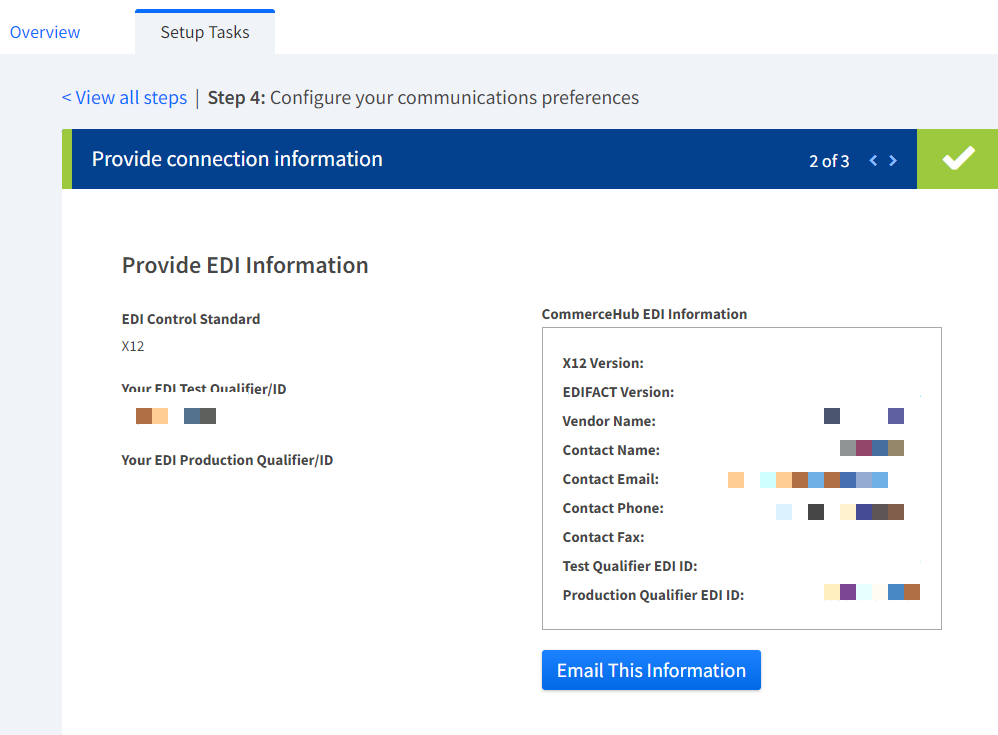Advance to next step with right chevron
Screen dimensions: 998x735
pos(893,160)
